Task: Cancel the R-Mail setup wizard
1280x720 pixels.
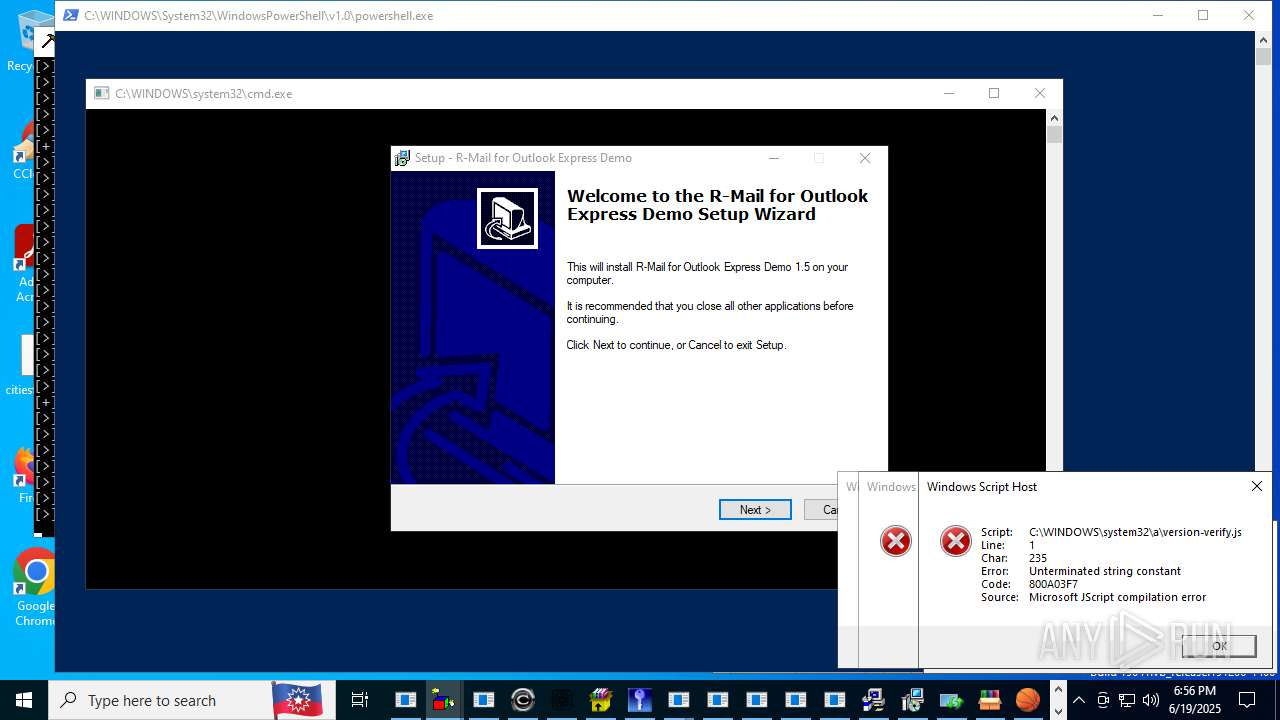Action: 821,510
